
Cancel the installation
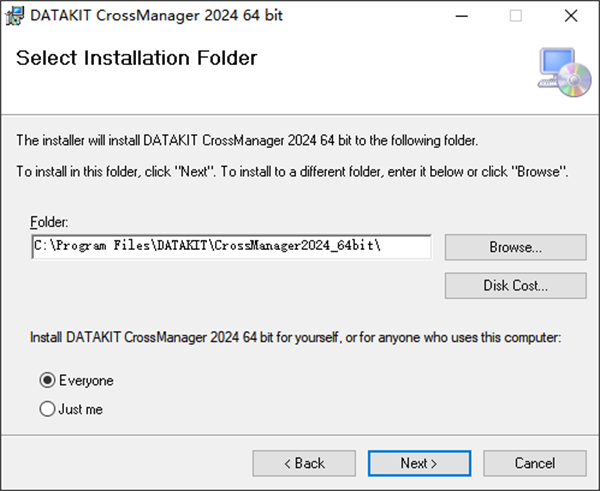click(535, 463)
